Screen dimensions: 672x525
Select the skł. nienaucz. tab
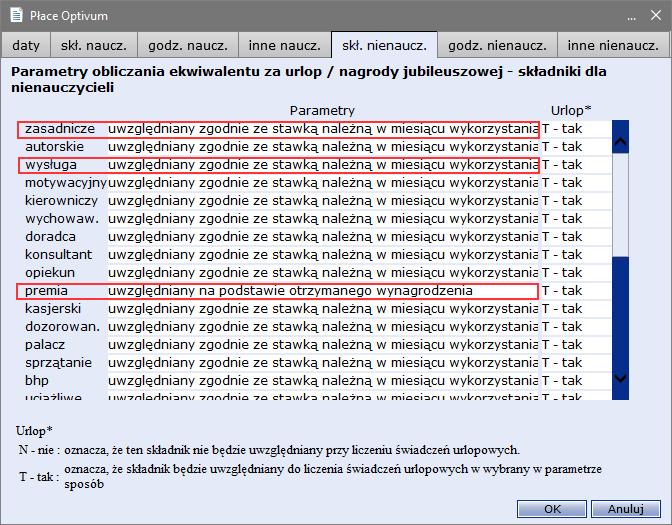pyautogui.click(x=384, y=45)
